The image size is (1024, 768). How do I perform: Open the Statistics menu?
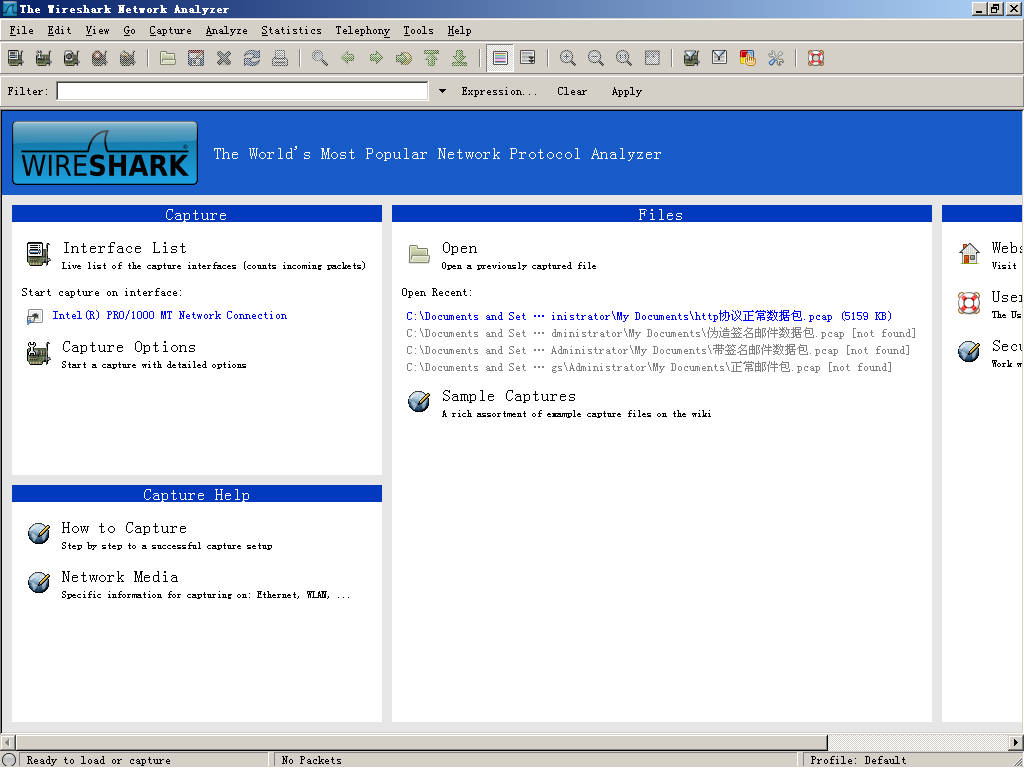[291, 31]
